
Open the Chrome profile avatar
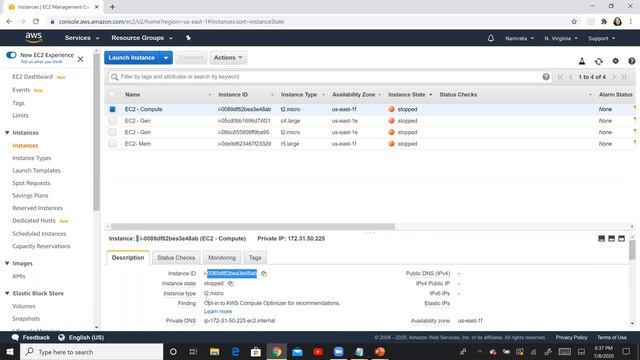tap(617, 22)
